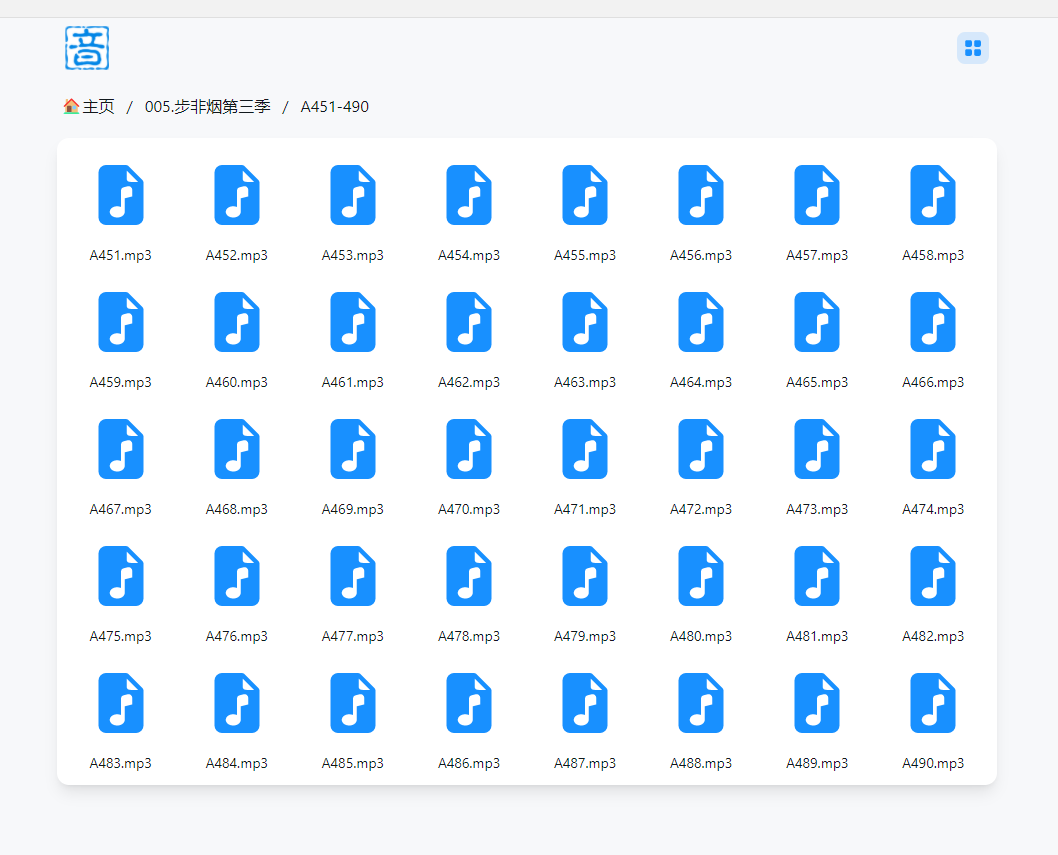
Task: Toggle the grid view layout button
Action: tap(972, 48)
